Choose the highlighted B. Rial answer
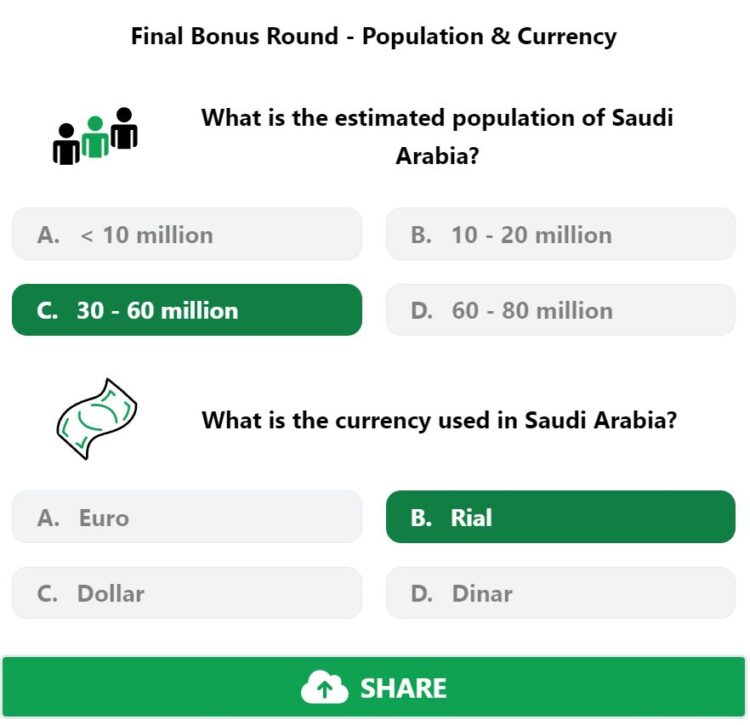Screen dimensions: 750x725 click(561, 517)
